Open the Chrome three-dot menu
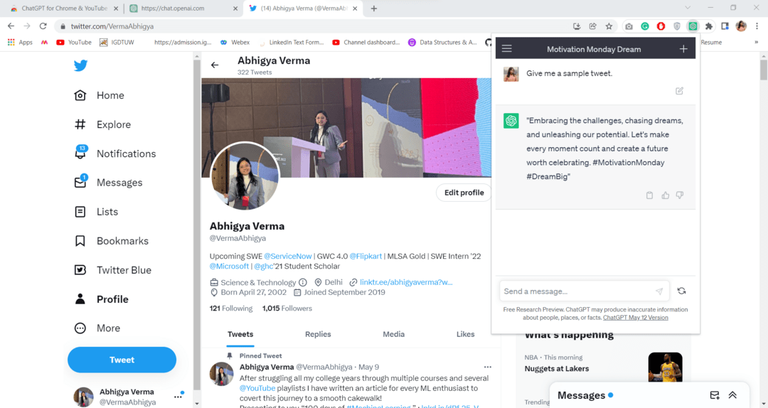This screenshot has height=408, width=768. [x=757, y=26]
